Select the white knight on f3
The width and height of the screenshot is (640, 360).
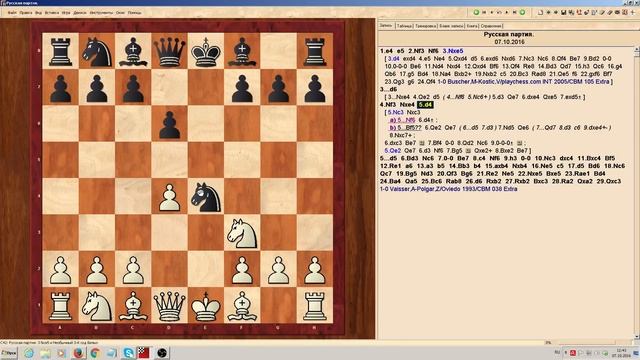coord(242,233)
